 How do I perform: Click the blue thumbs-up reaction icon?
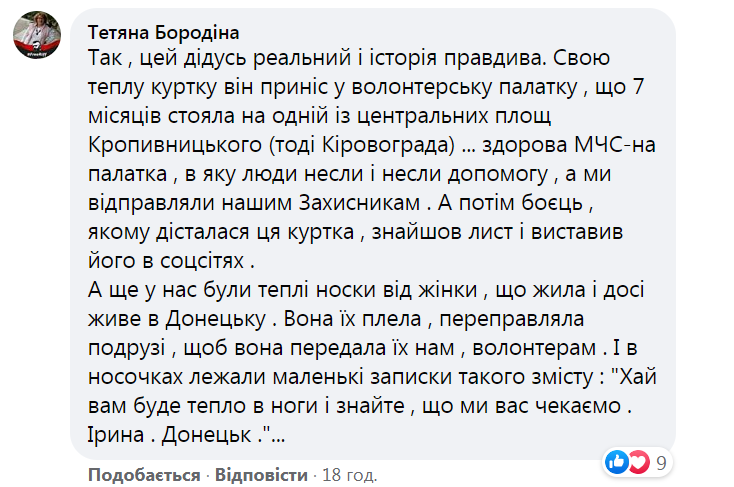(x=618, y=462)
